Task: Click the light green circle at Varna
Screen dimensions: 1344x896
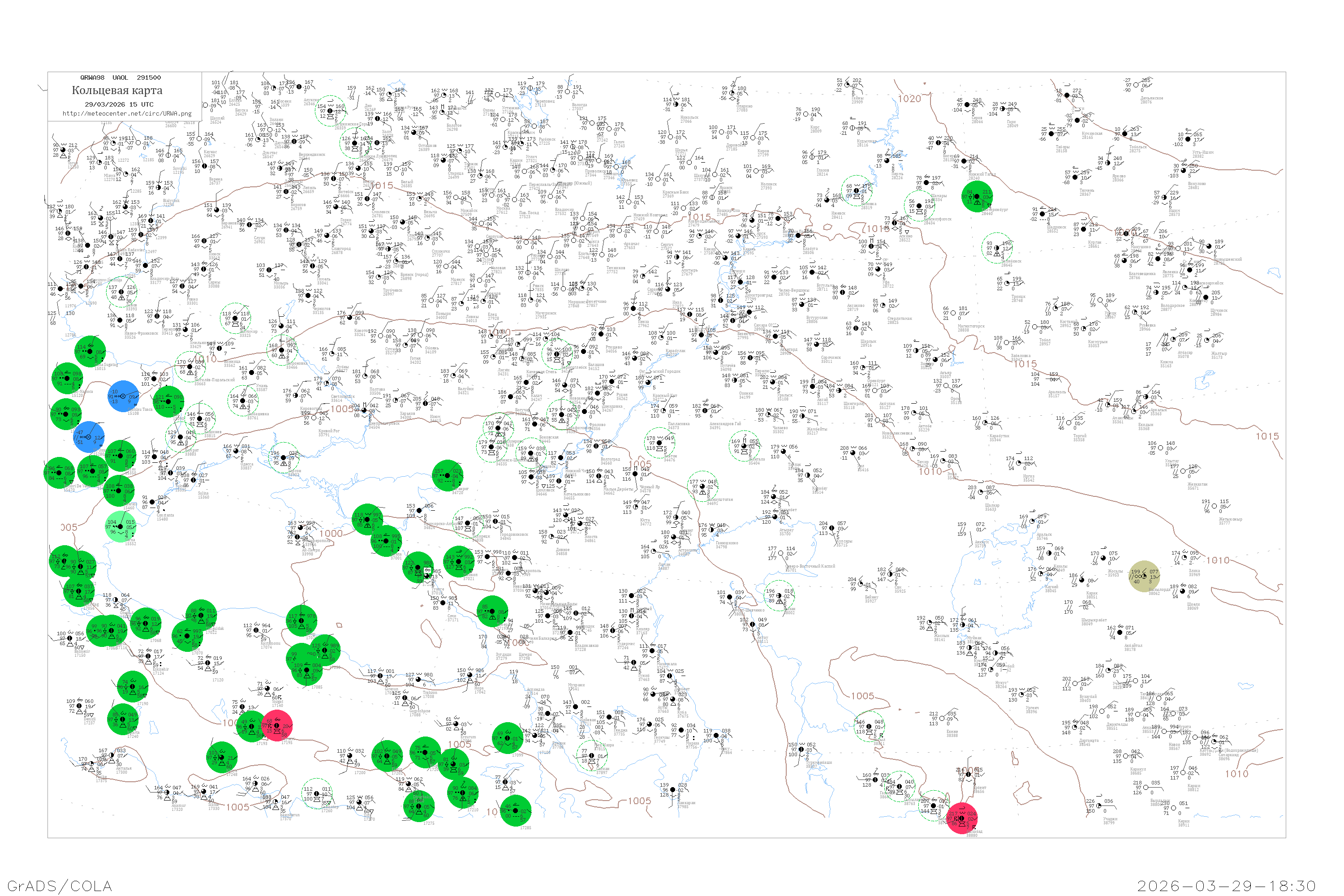Action: pyautogui.click(x=121, y=526)
